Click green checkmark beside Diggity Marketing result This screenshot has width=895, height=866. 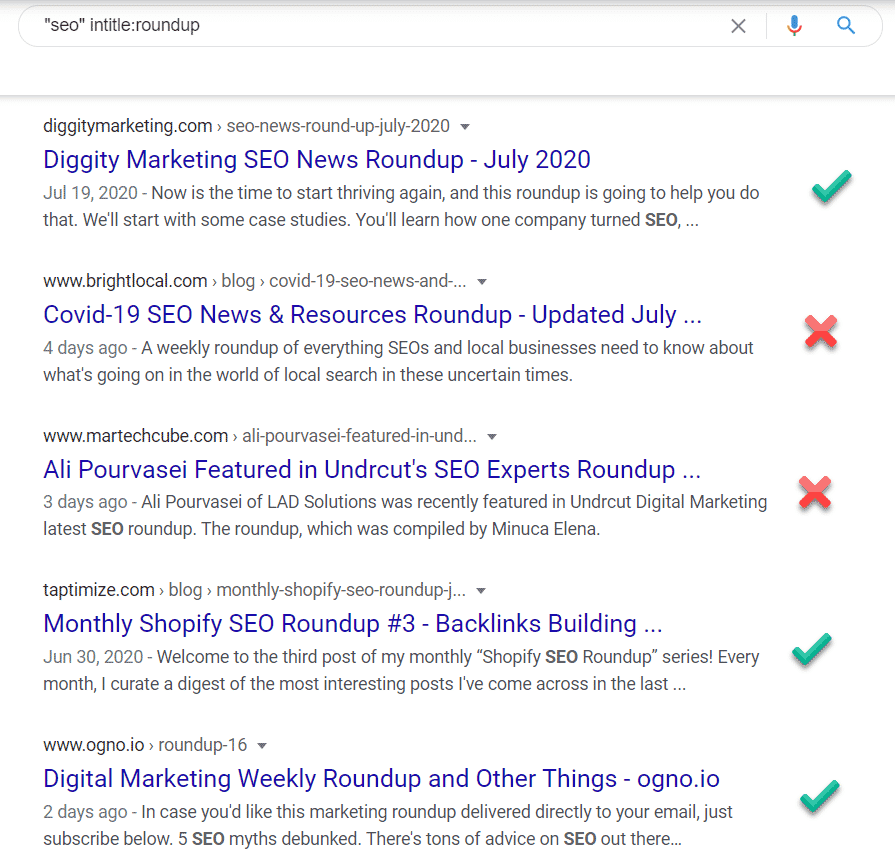coord(831,187)
